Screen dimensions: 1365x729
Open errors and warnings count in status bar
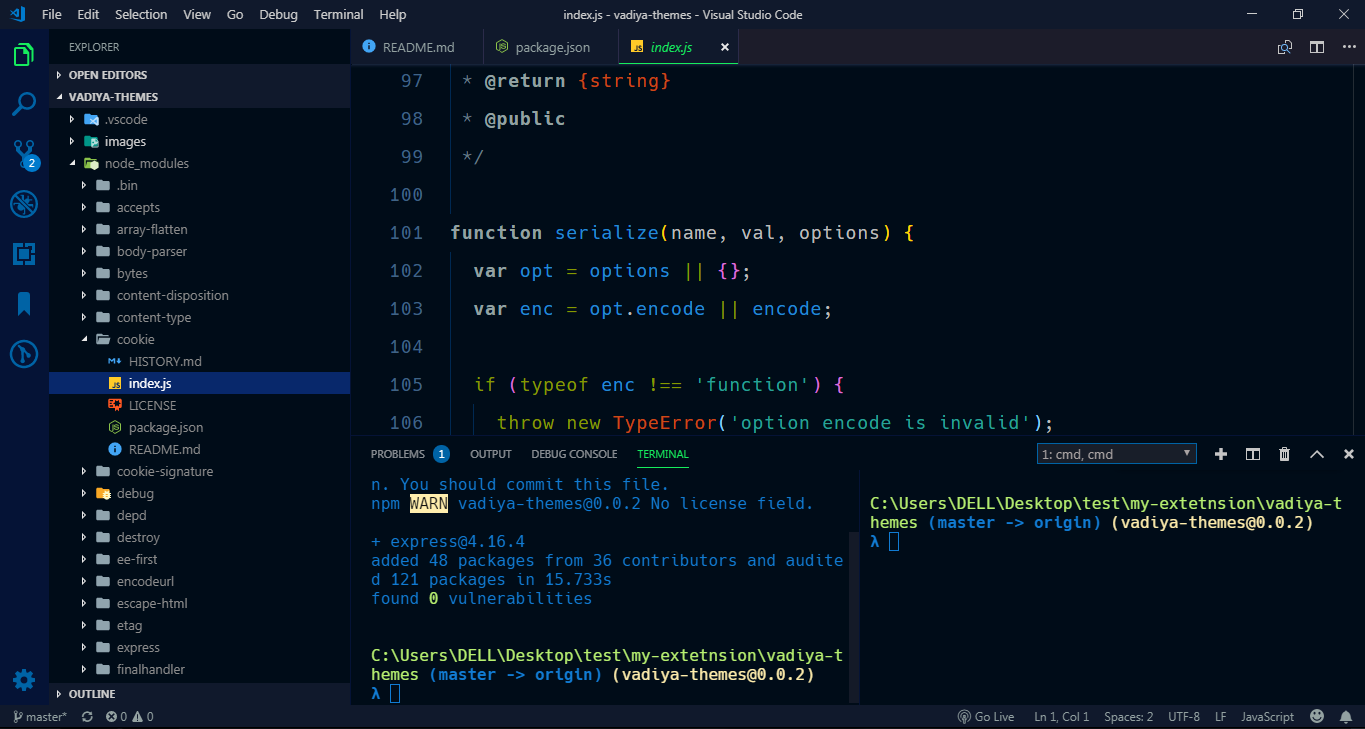click(130, 717)
